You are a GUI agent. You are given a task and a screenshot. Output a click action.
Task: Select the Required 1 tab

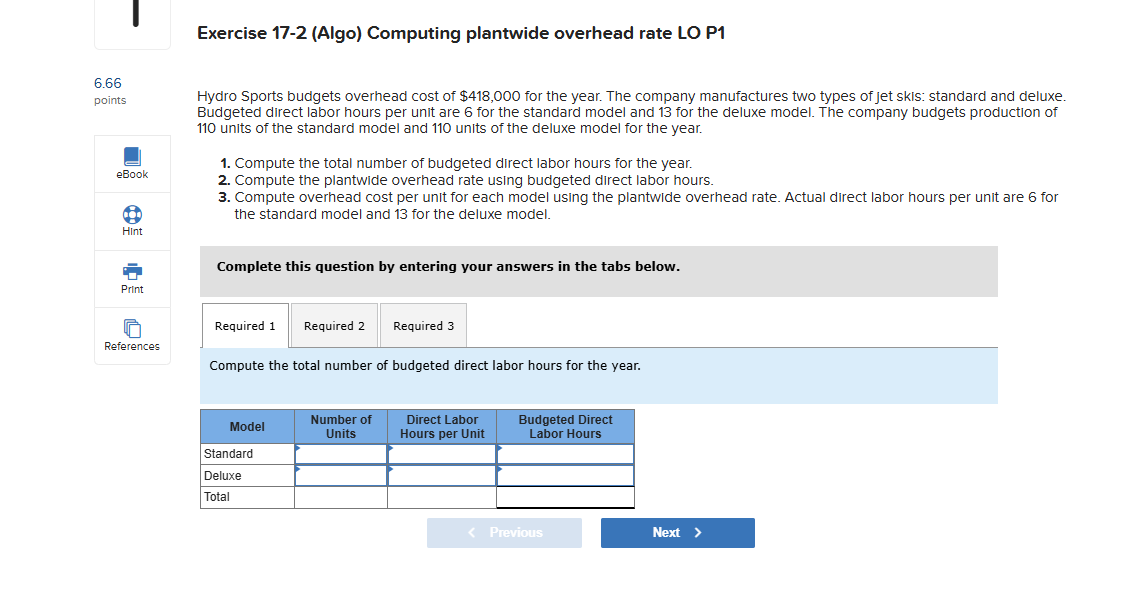(244, 325)
